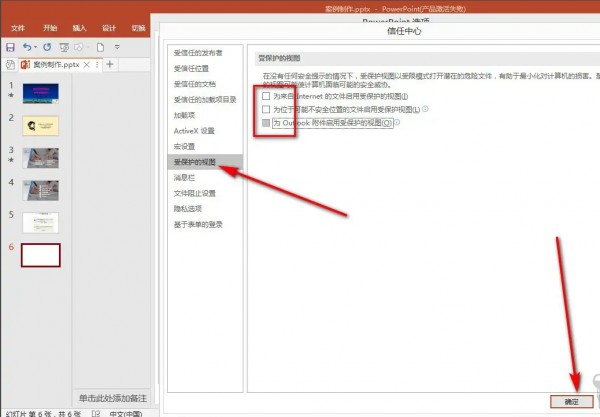600x417 pixels.
Task: Toggle unsafe locations protected view checkbox
Action: [x=266, y=109]
